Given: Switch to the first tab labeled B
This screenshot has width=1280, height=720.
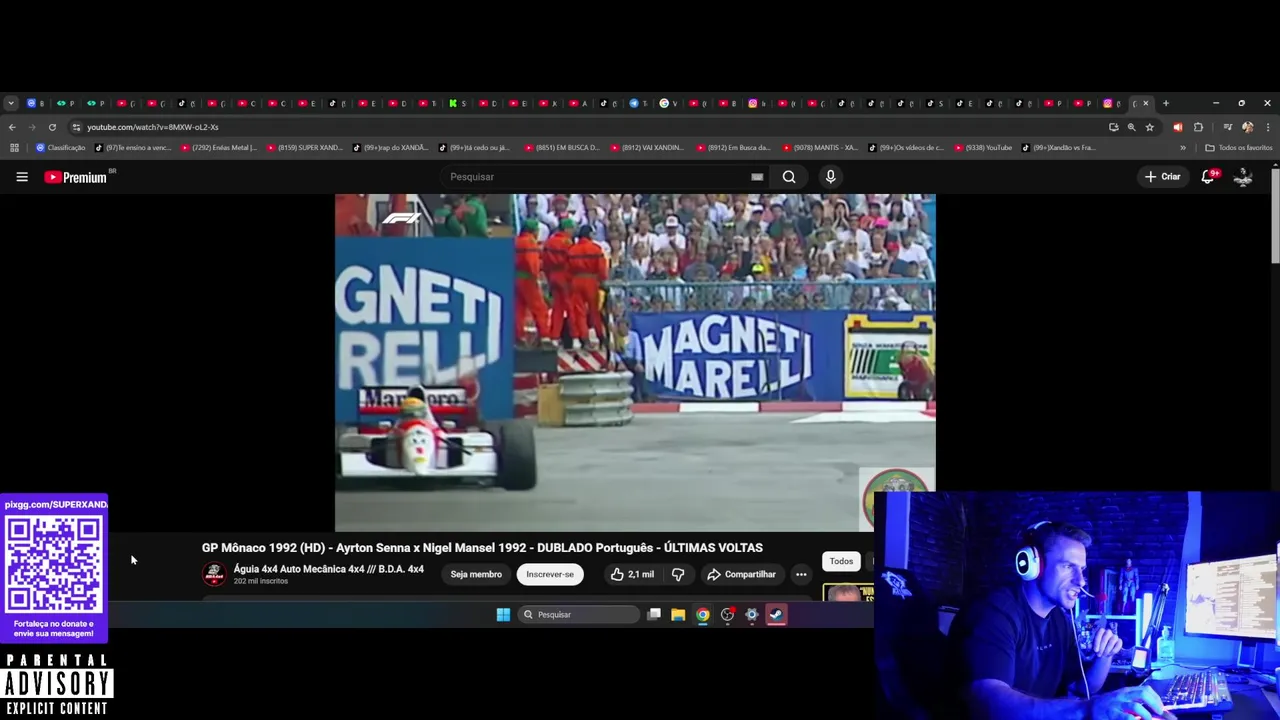Looking at the screenshot, I should 36,103.
